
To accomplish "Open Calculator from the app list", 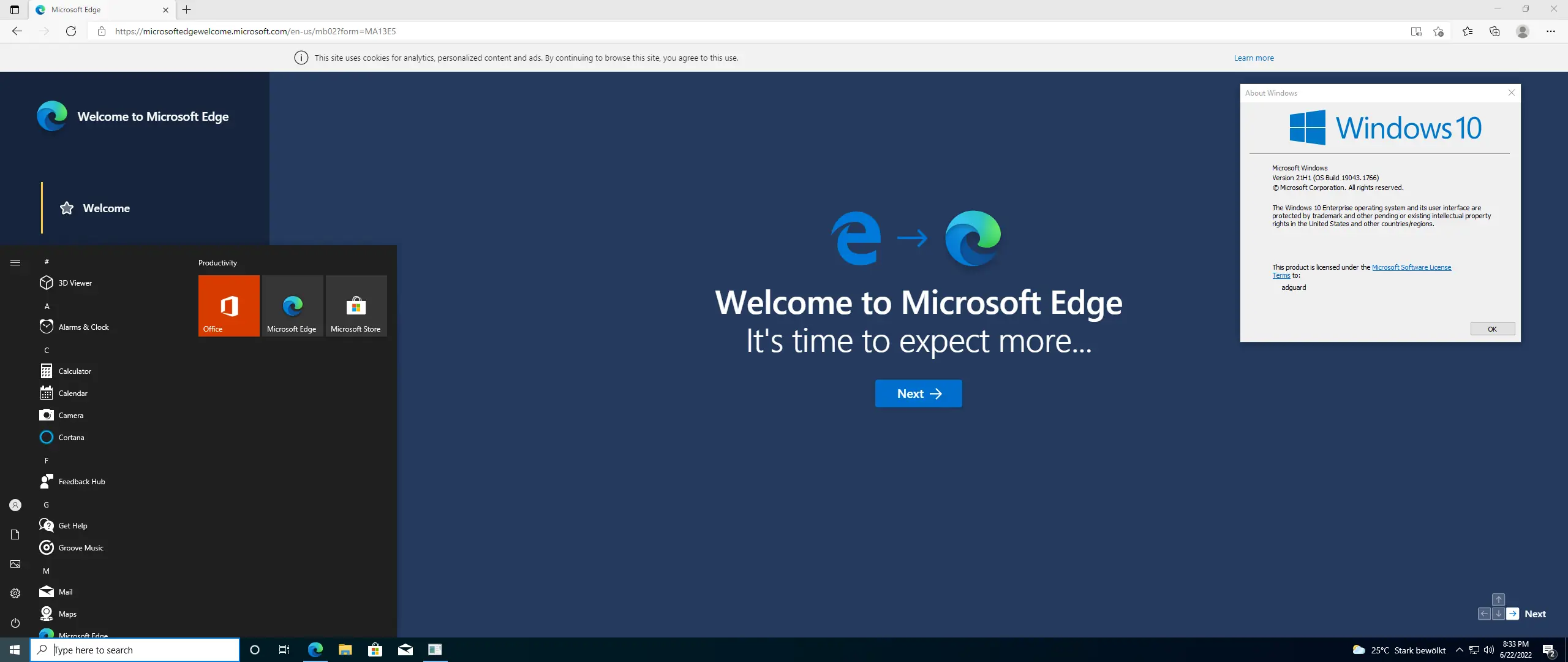I will point(75,371).
